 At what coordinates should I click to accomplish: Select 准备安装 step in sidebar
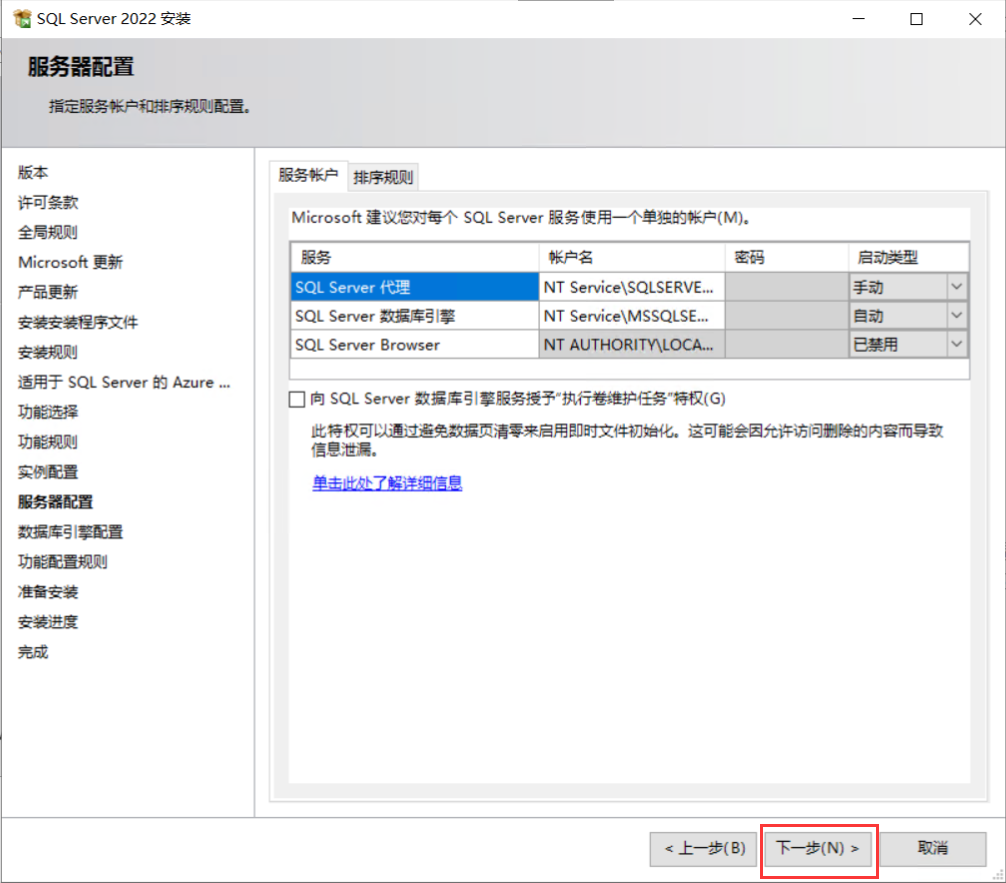pyautogui.click(x=48, y=592)
